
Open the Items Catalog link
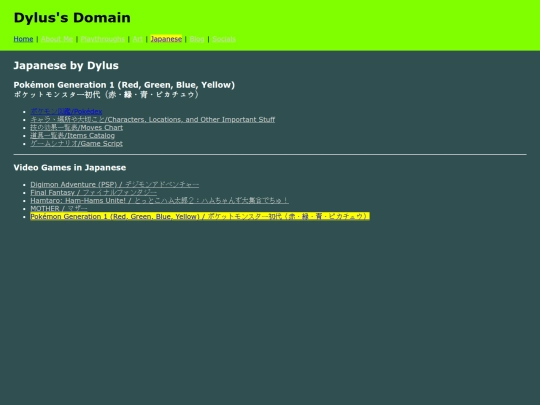(73, 135)
